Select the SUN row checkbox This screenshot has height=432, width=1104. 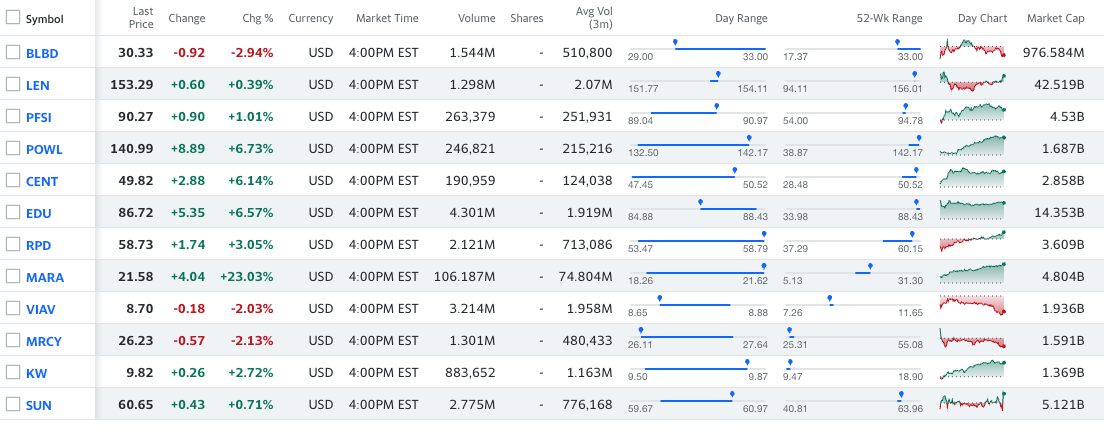coord(13,405)
